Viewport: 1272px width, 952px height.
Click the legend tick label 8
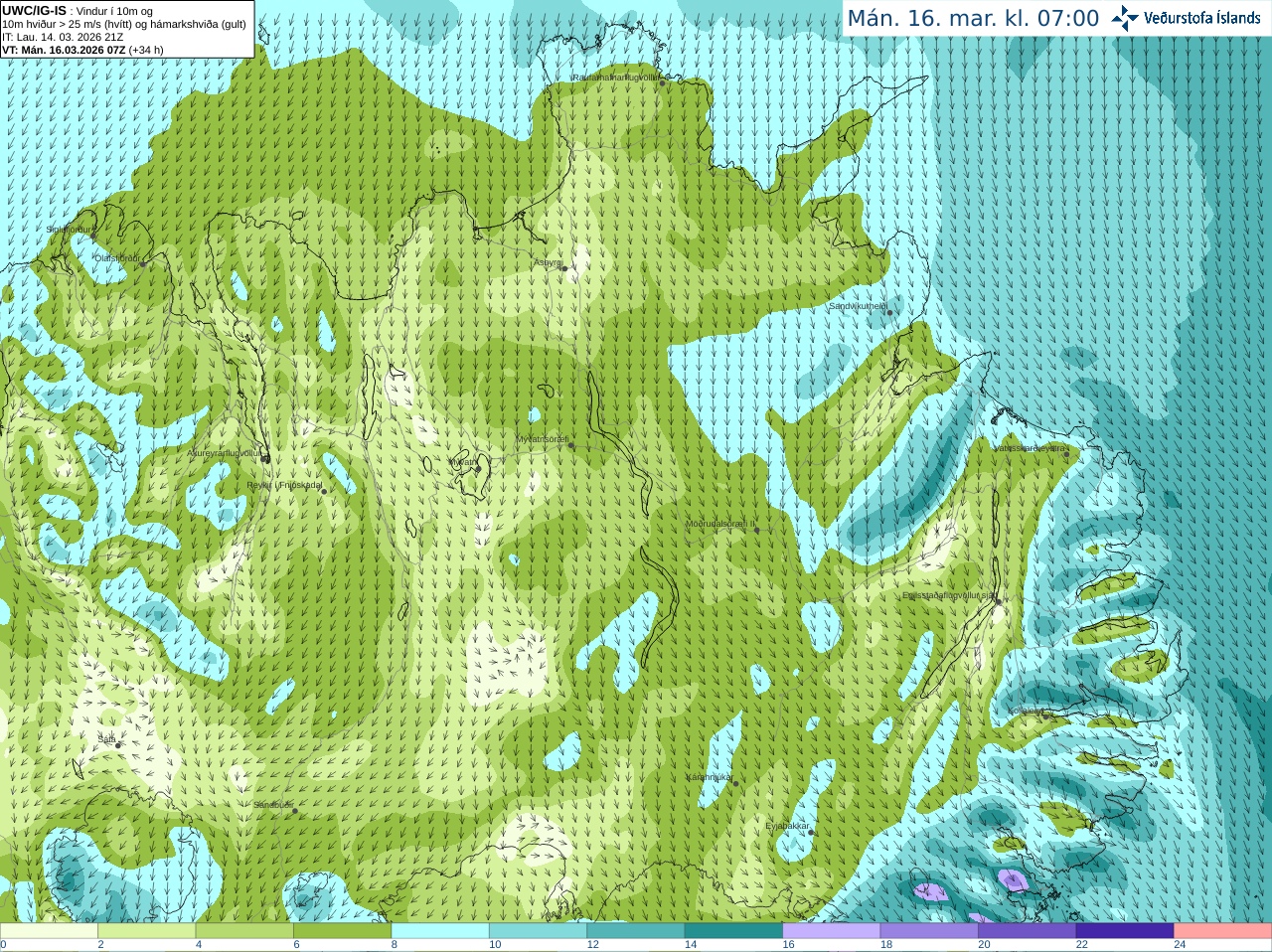point(395,945)
